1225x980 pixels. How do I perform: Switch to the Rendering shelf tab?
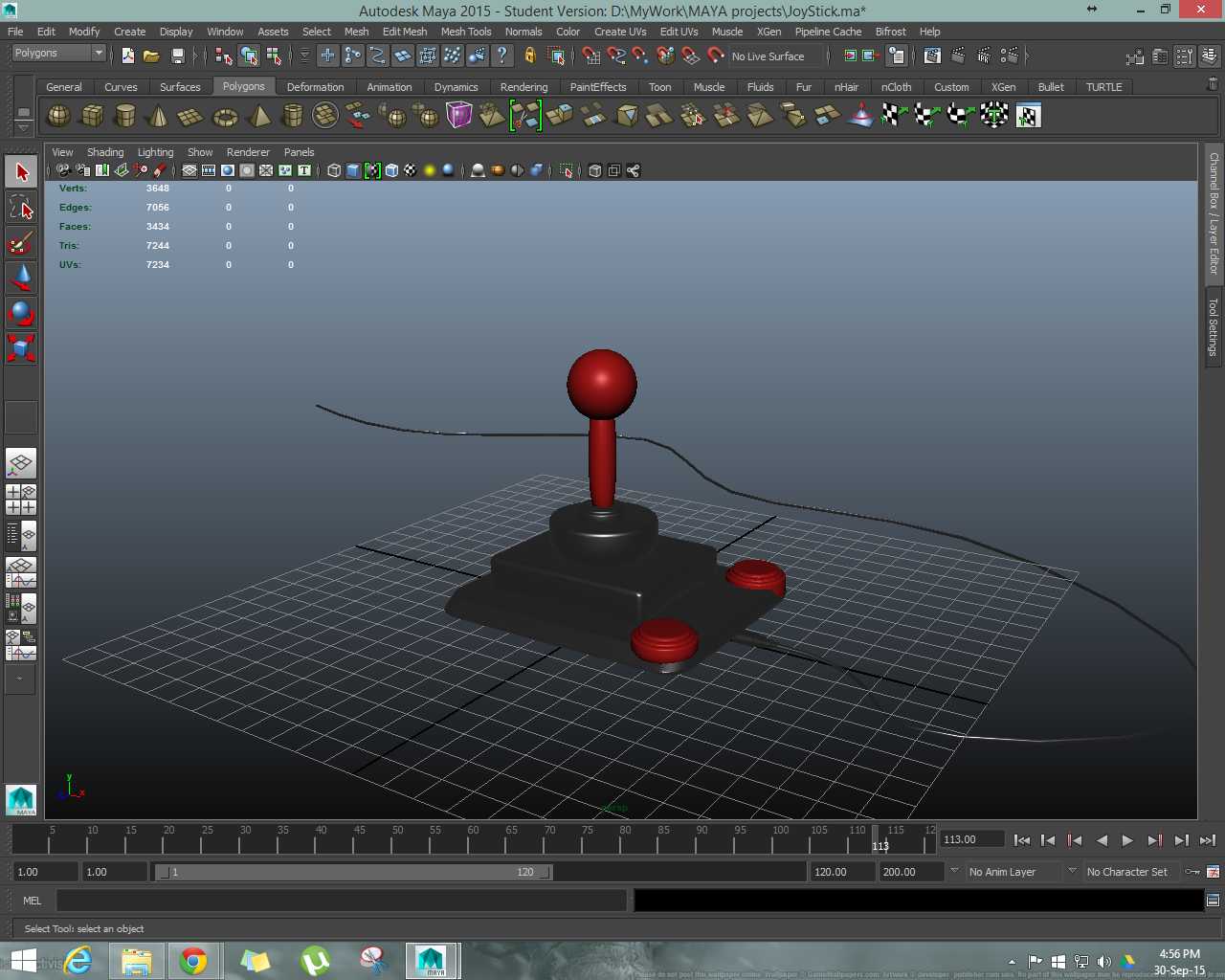(x=523, y=87)
